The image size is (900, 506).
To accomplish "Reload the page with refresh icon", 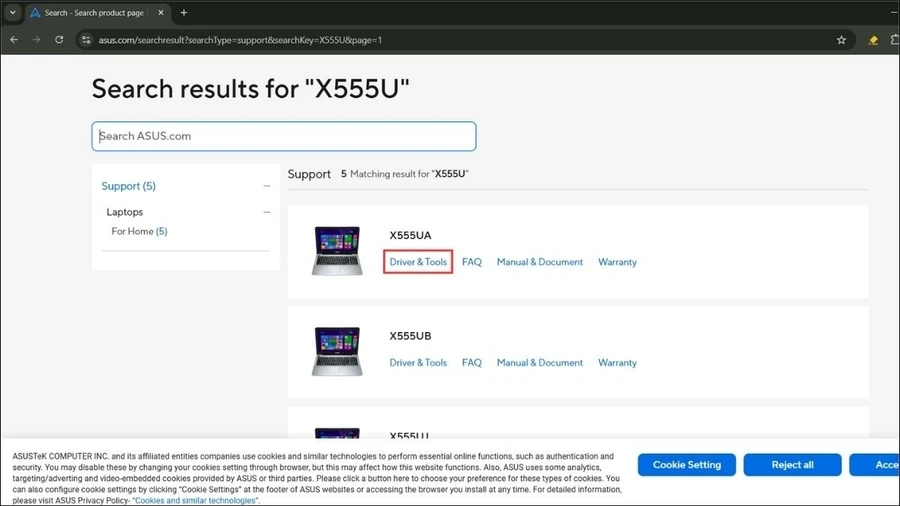I will 59,40.
